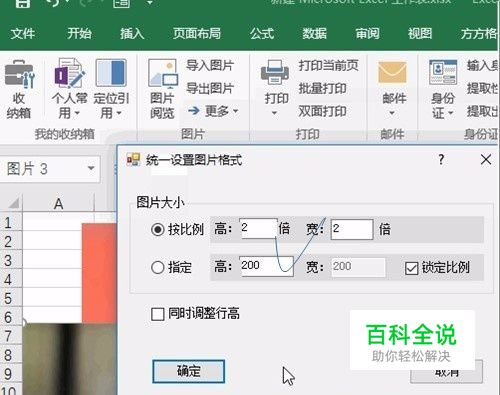Click 导出图片 in the ribbon
The image size is (500, 395).
[210, 88]
